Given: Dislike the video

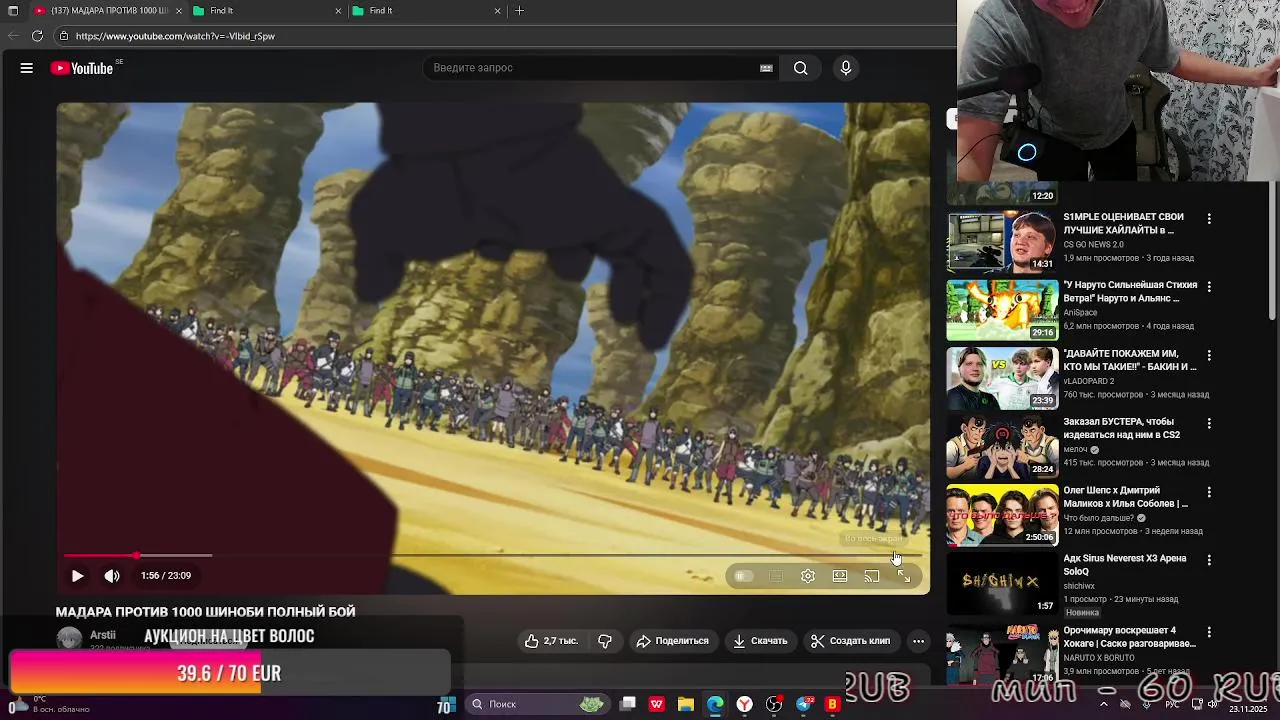Looking at the screenshot, I should 605,641.
